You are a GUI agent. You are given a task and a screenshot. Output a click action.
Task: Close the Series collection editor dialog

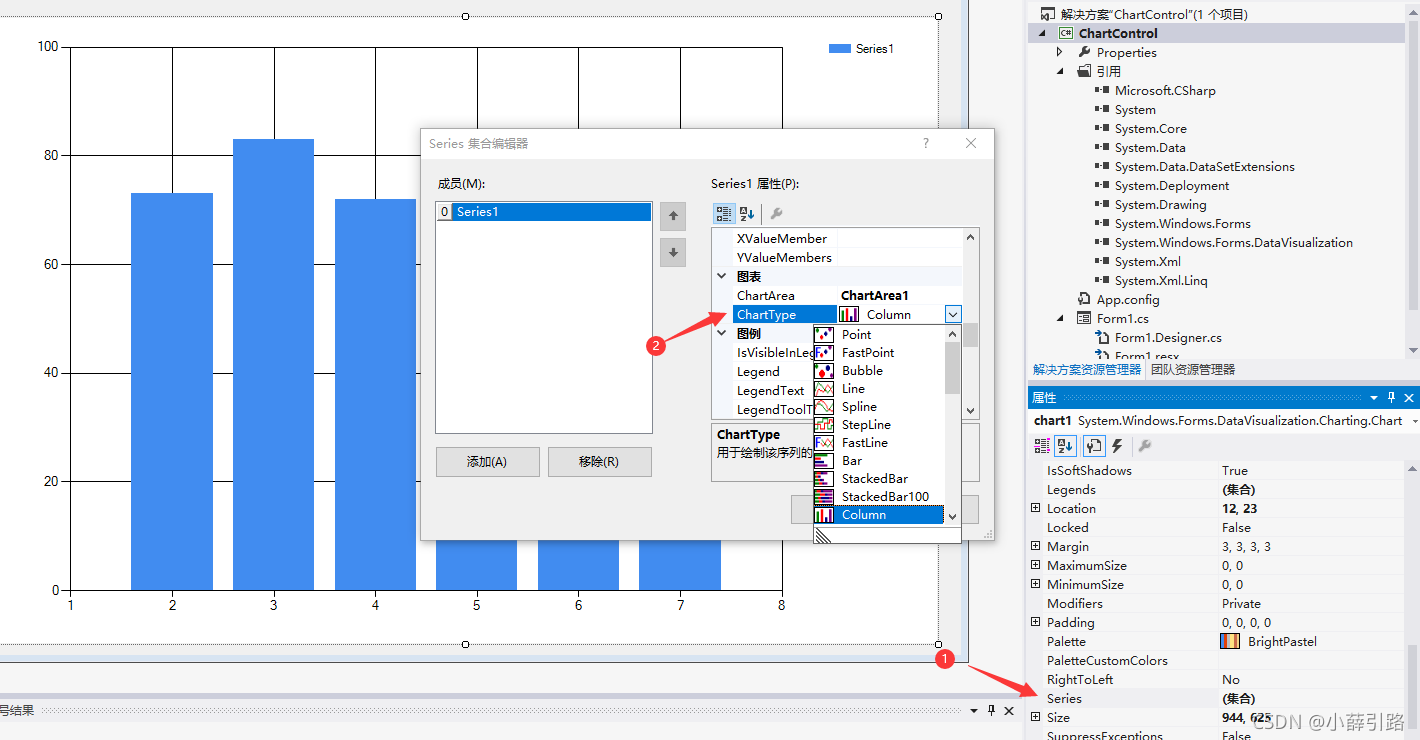970,143
